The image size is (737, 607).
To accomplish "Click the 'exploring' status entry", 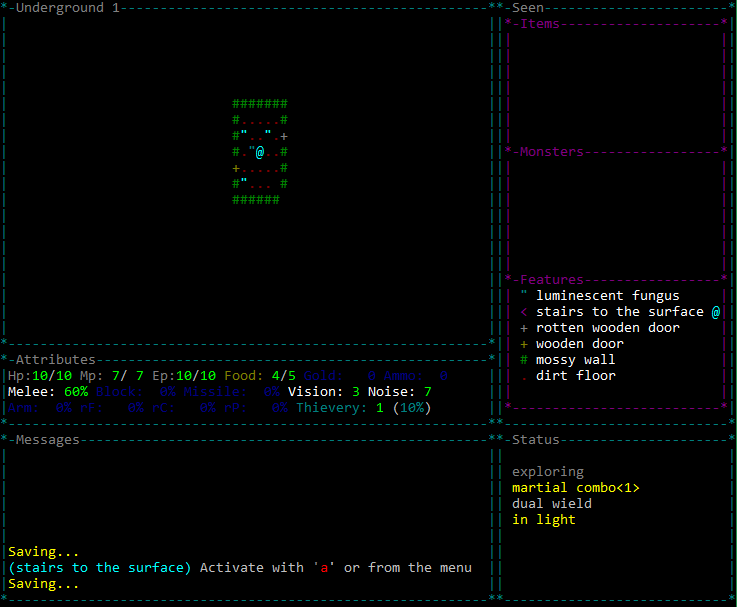I will [x=548, y=472].
